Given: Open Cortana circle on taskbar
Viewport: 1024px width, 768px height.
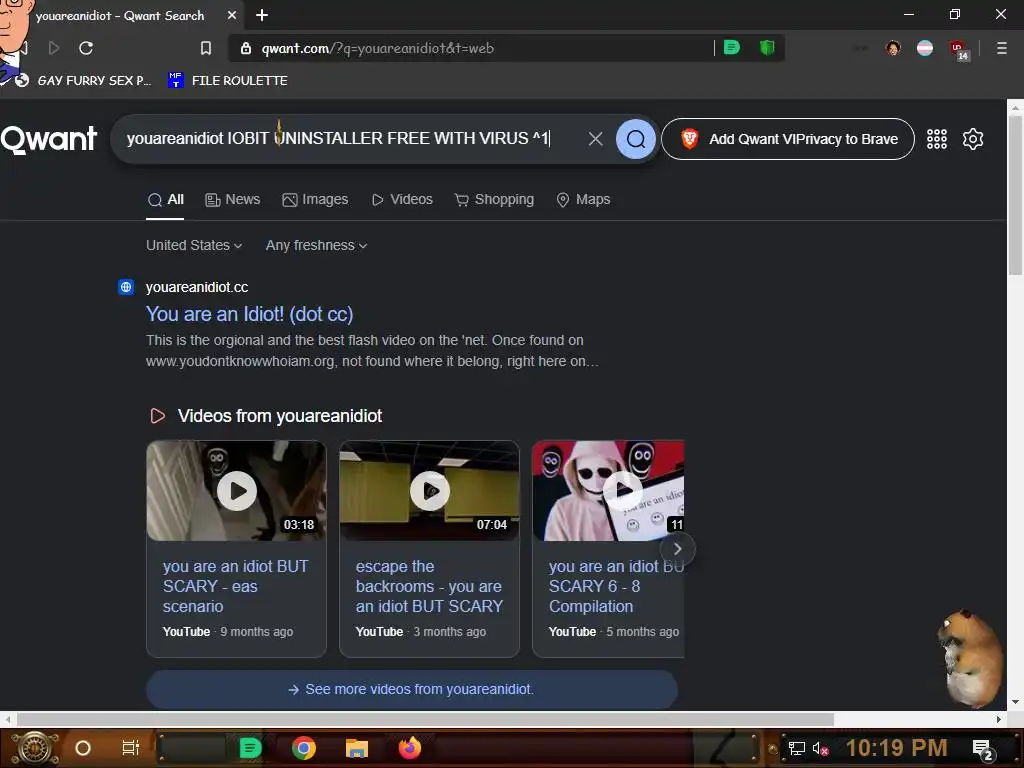Looking at the screenshot, I should (83, 748).
